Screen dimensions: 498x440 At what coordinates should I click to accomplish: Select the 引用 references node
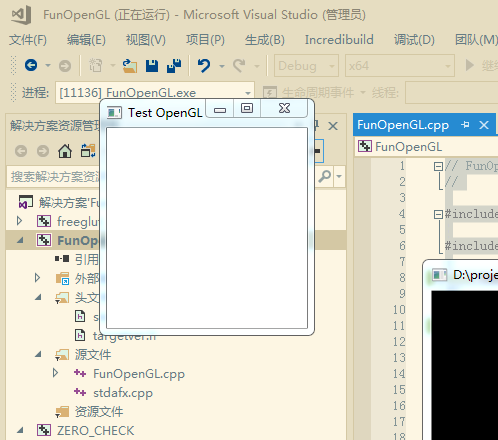(x=87, y=259)
